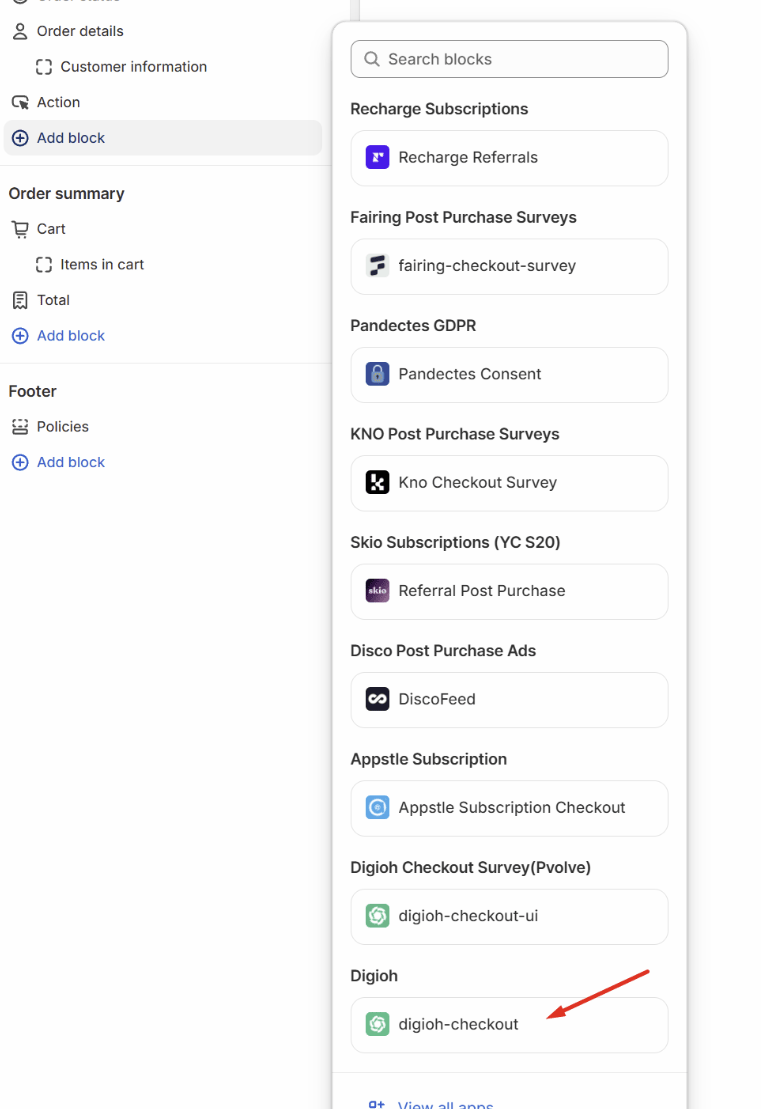Click the highlighted Add block button
761x1109 pixels.
pos(70,138)
